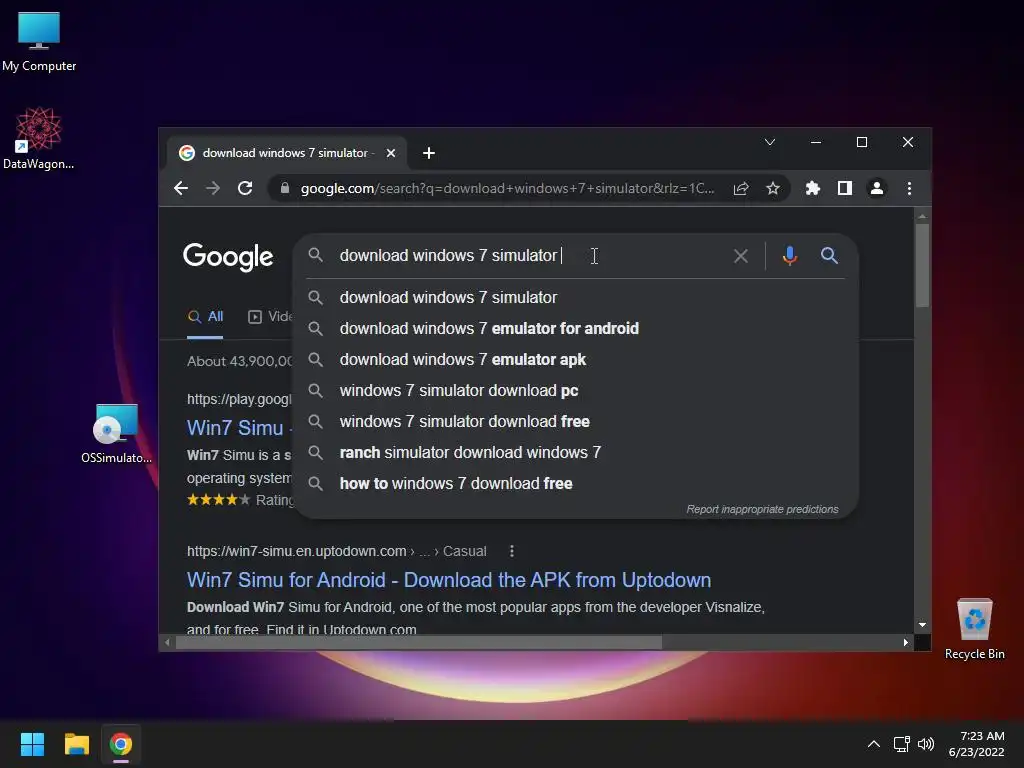Open the network icon in system tray
This screenshot has height=768, width=1024.
click(x=901, y=744)
